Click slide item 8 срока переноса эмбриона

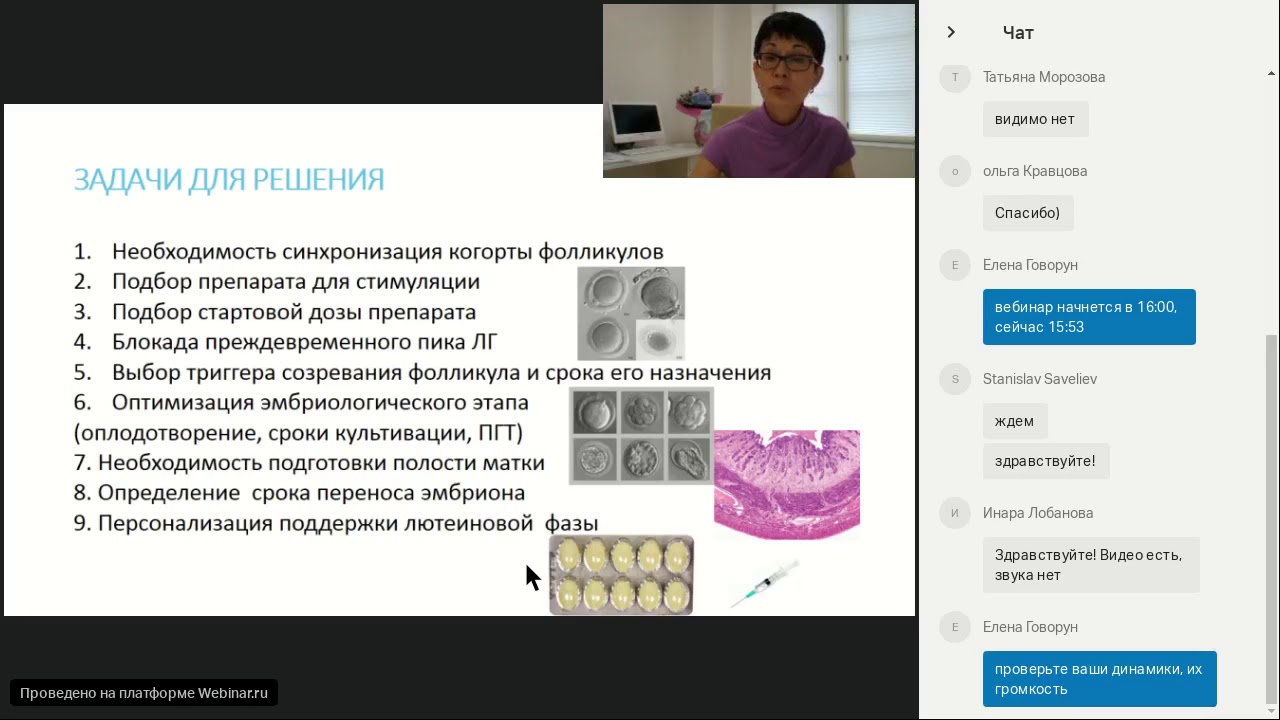299,493
